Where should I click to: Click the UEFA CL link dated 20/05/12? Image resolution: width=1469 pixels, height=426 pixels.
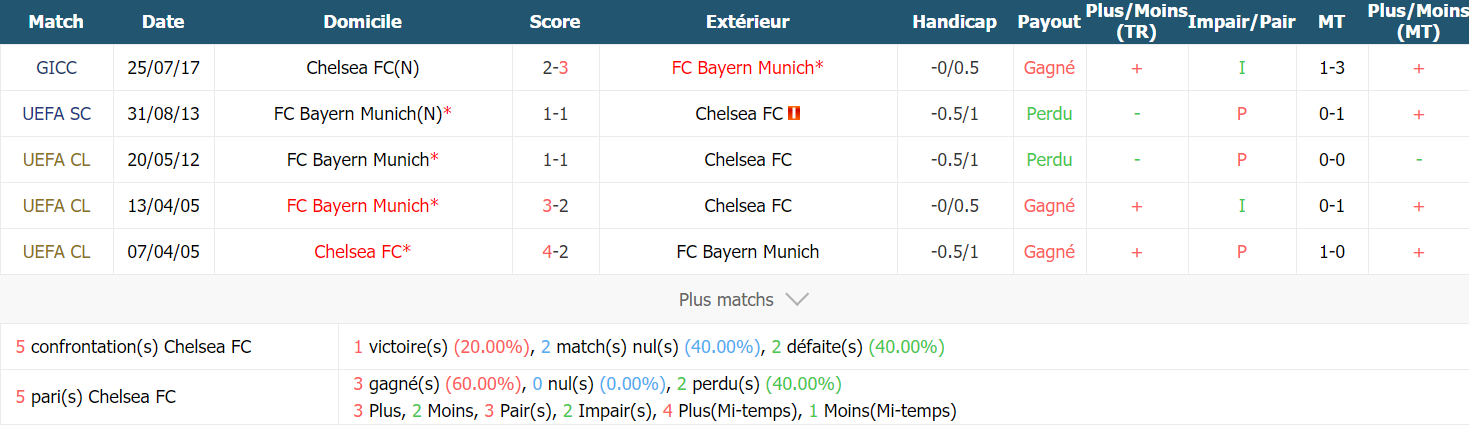click(x=56, y=160)
